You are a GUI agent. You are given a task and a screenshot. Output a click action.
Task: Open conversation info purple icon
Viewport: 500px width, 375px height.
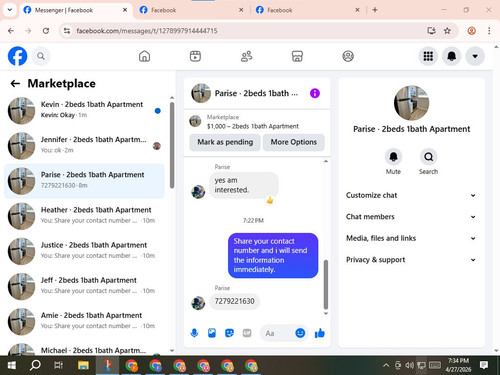point(315,93)
